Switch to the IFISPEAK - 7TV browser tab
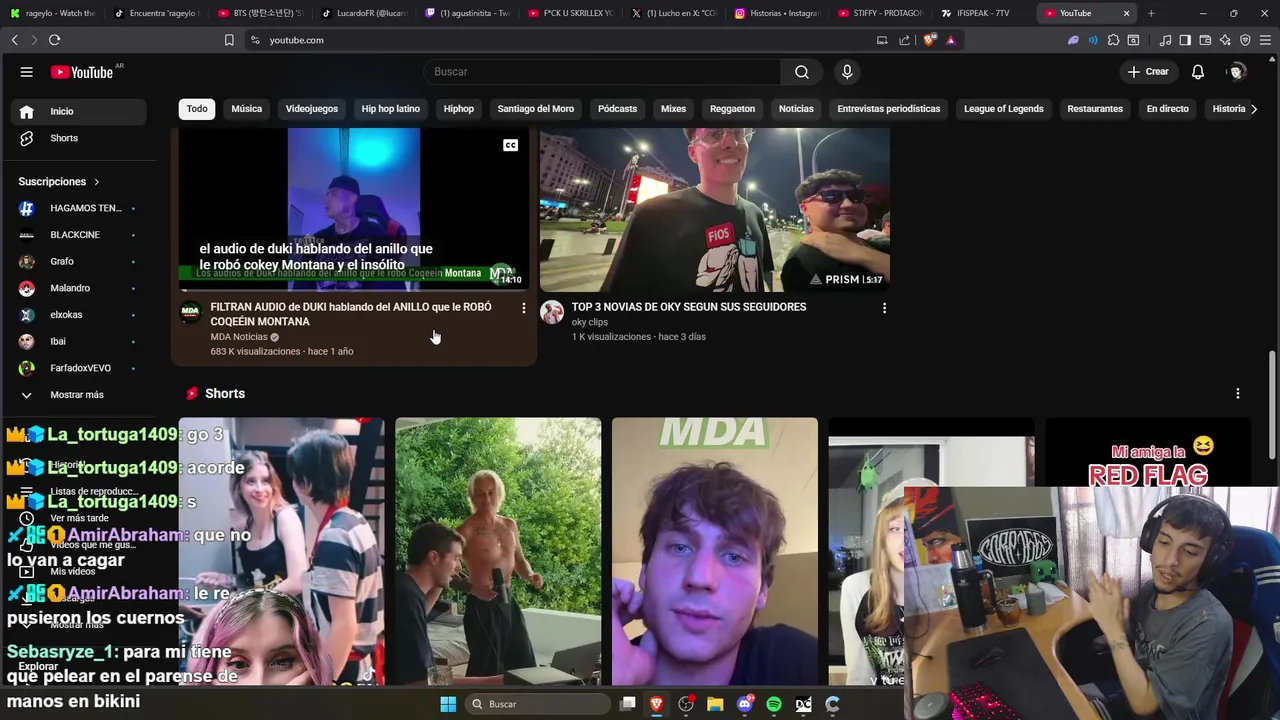Viewport: 1280px width, 720px height. tap(980, 13)
